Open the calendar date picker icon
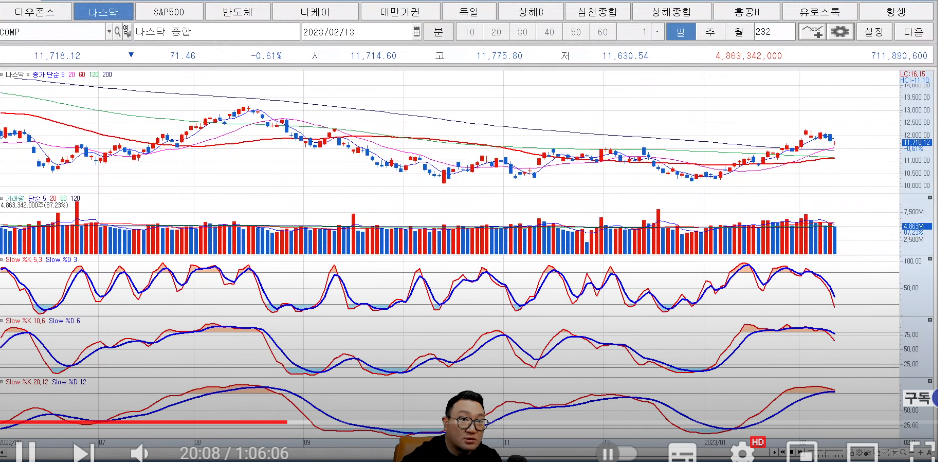This screenshot has width=938, height=462. click(x=417, y=32)
